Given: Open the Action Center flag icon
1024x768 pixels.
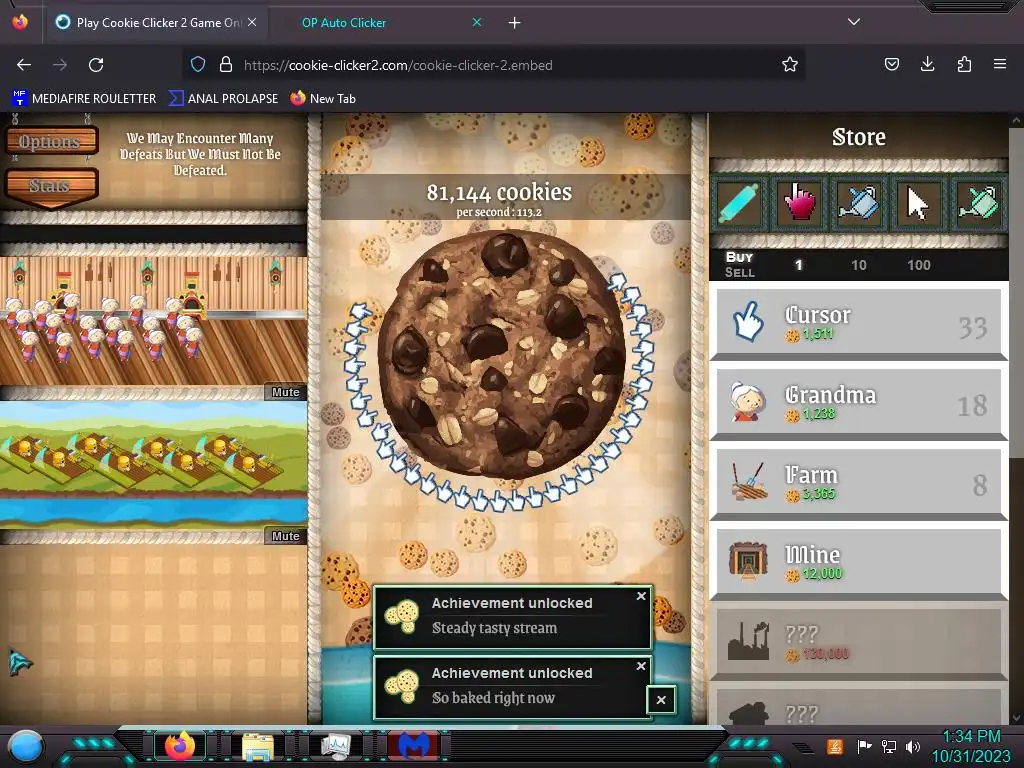Looking at the screenshot, I should 864,746.
